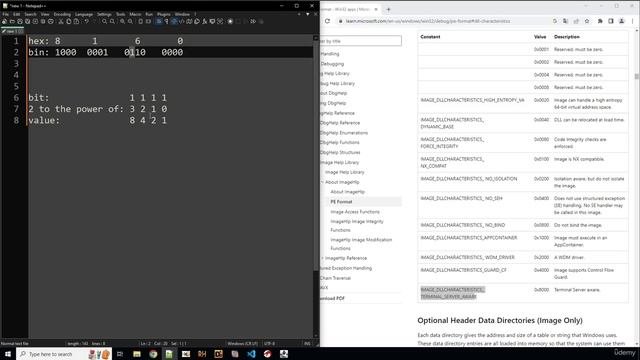Open Edit menu in Notepad++

coord(16,14)
